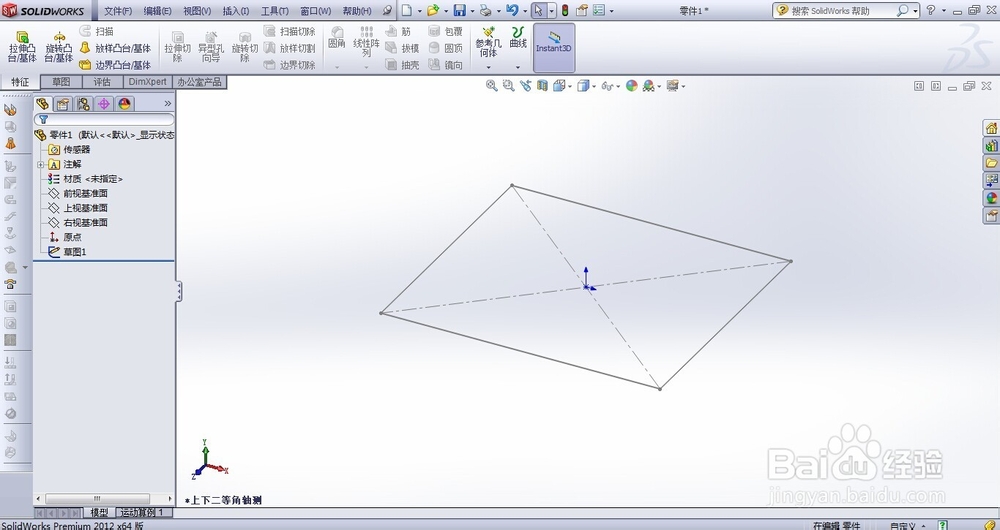Click the Edit Appearance color ball icon
Image resolution: width=1000 pixels, height=530 pixels.
coord(631,85)
